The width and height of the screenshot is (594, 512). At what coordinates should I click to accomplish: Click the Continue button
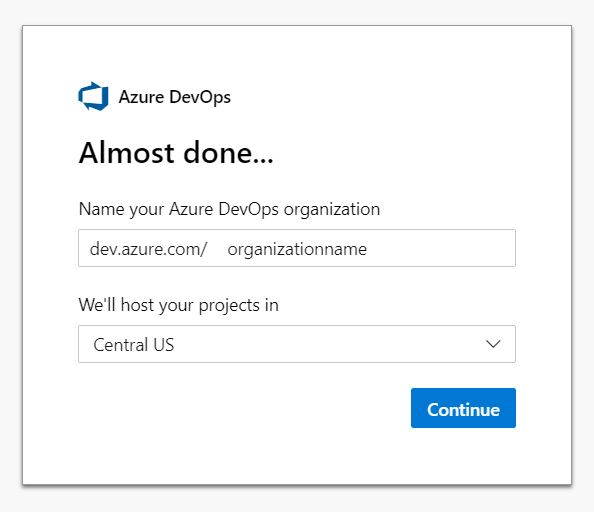[463, 408]
